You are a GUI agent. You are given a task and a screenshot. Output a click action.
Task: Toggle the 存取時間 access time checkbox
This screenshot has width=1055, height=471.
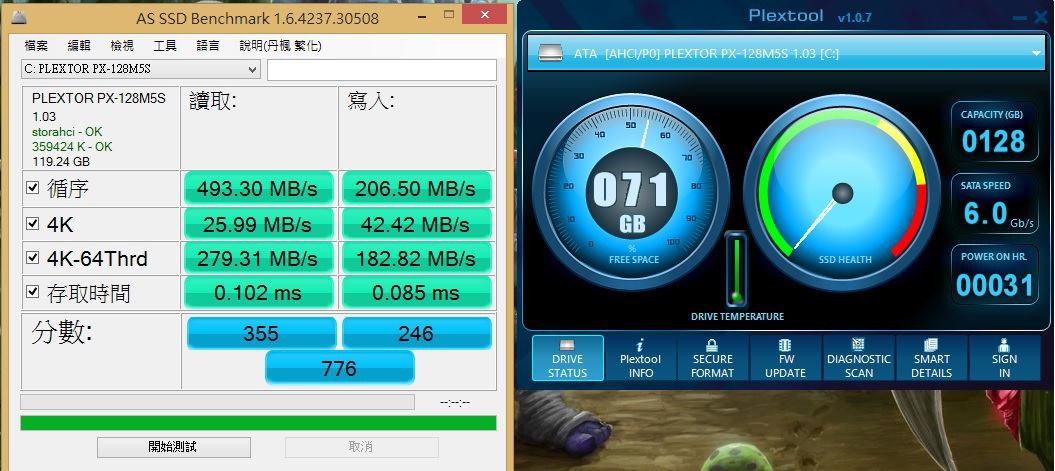(32, 291)
